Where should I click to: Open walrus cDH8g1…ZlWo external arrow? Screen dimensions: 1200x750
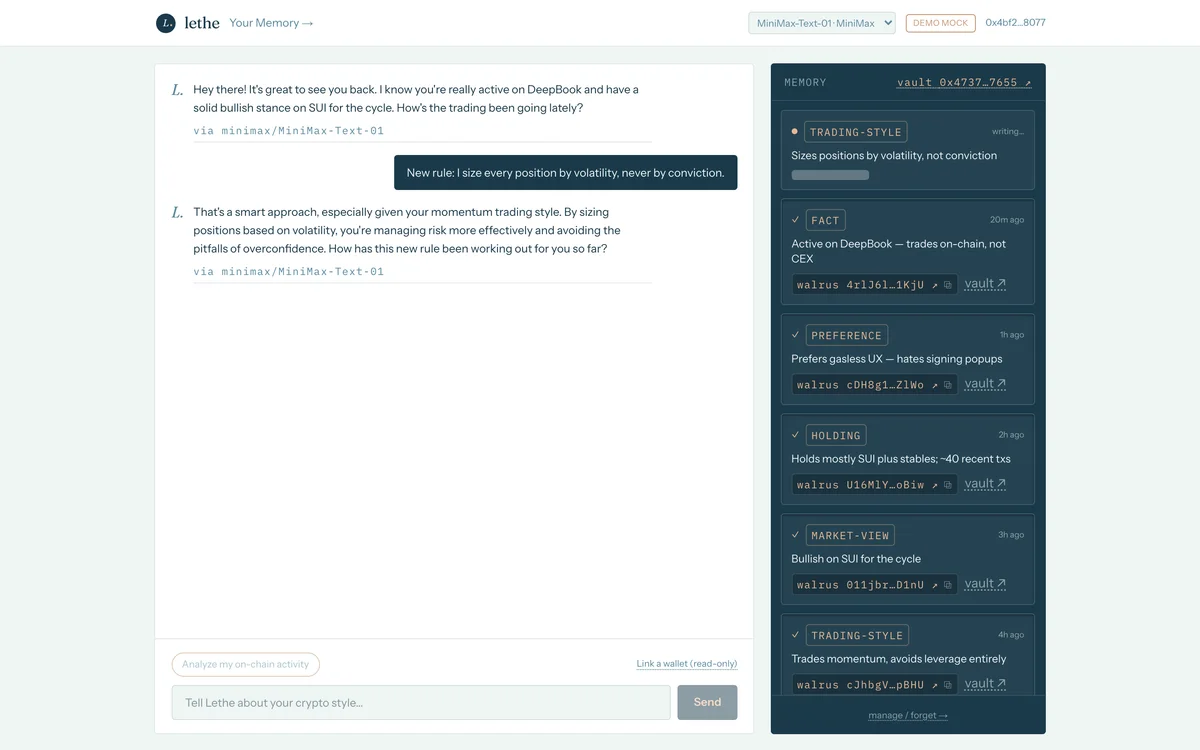(935, 385)
